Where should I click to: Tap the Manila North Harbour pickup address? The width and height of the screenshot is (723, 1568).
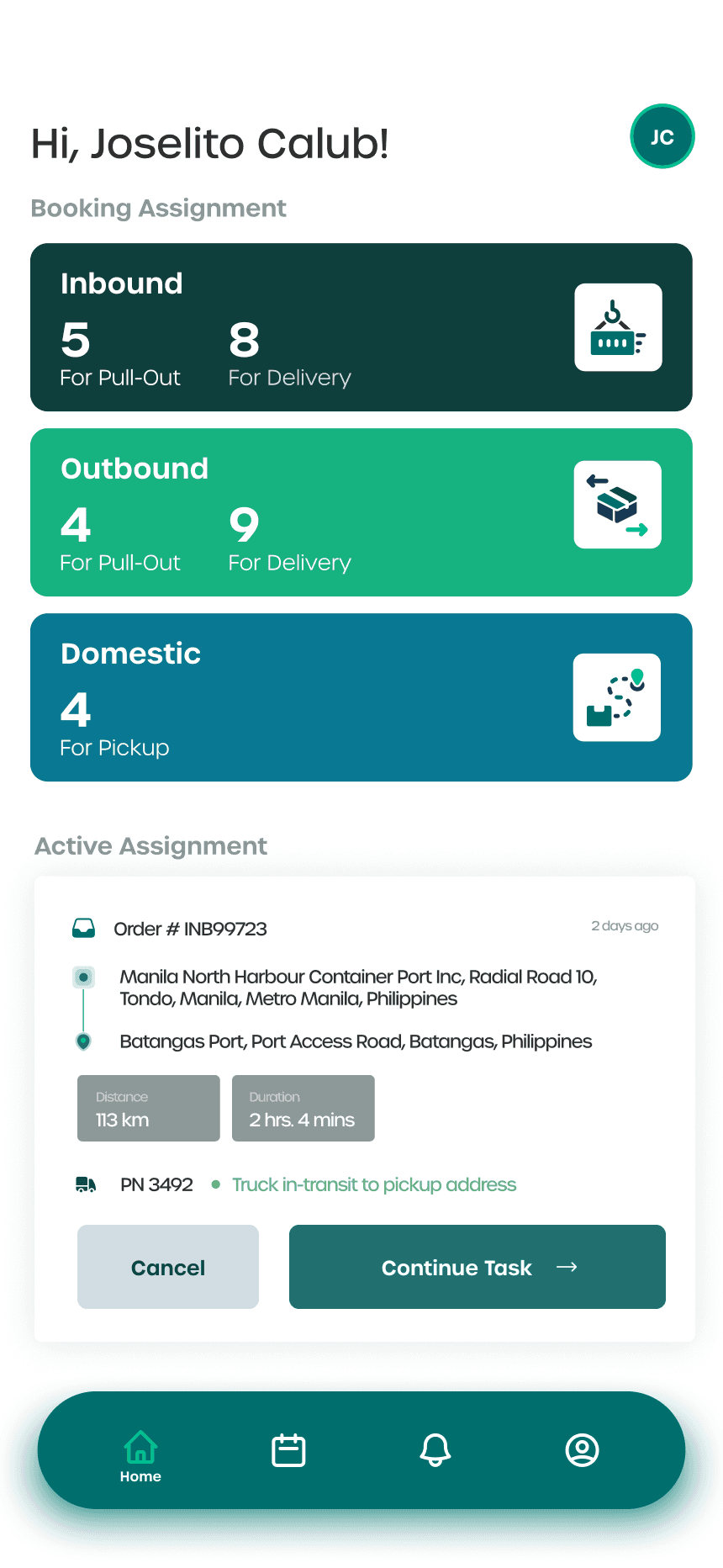358,988
